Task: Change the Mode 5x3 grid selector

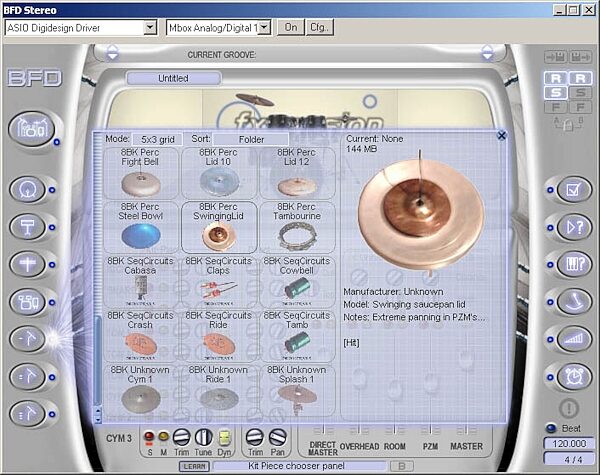Action: click(157, 139)
